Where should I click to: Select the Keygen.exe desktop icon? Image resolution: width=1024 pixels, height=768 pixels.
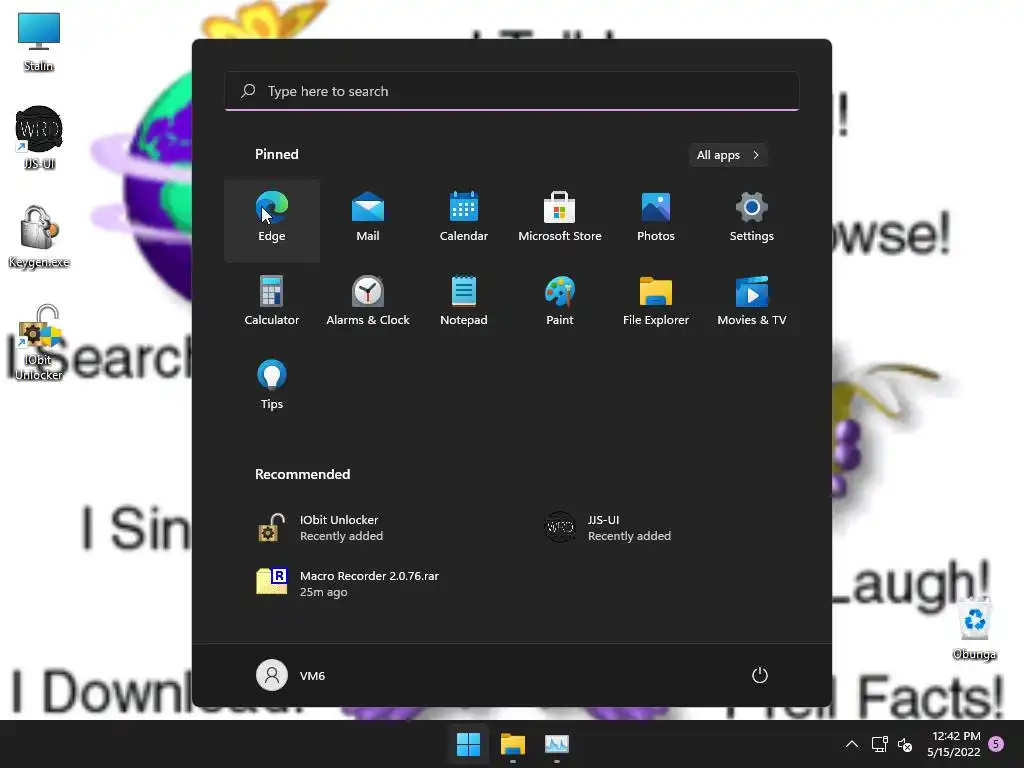39,236
